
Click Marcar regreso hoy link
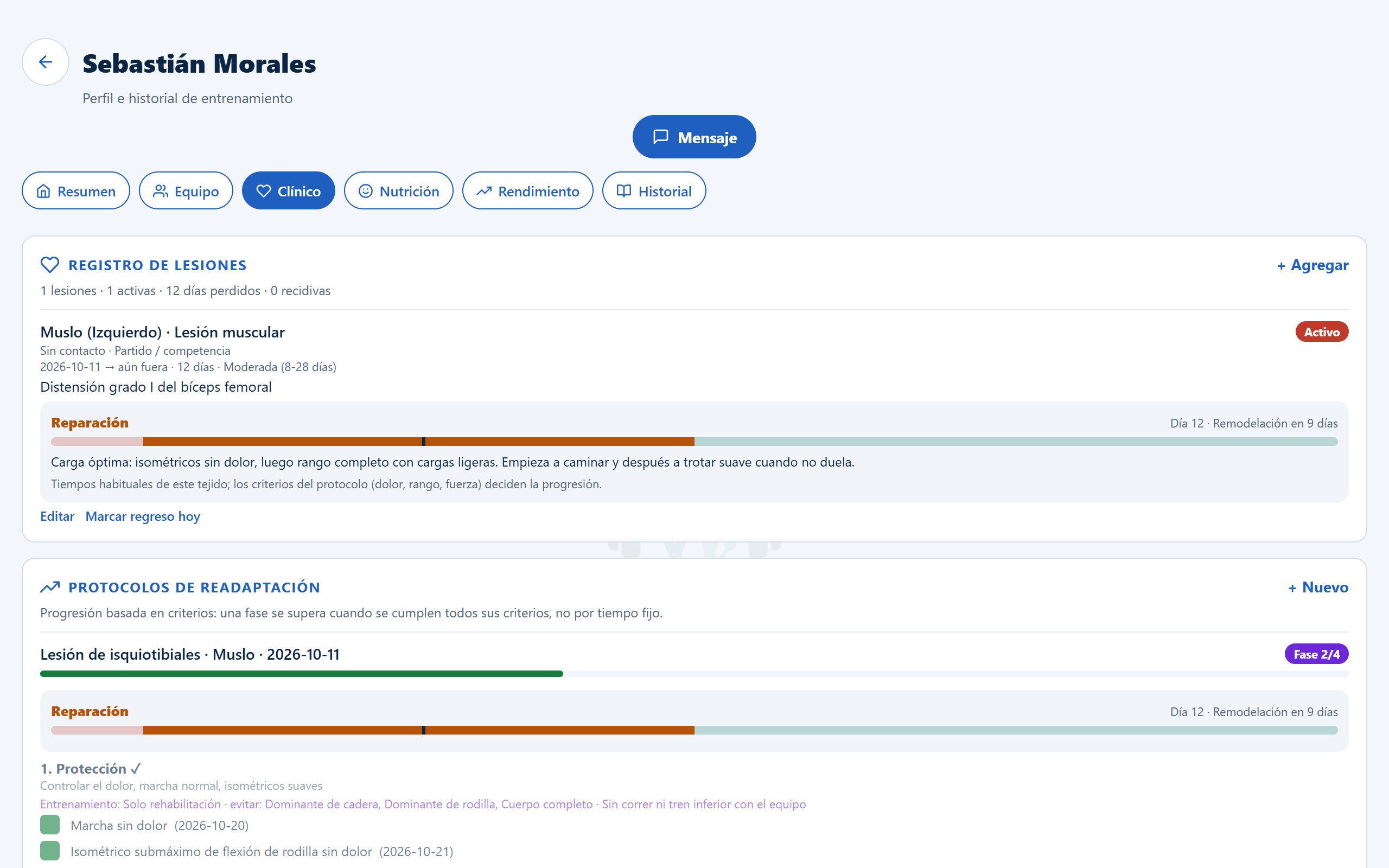pos(143,516)
